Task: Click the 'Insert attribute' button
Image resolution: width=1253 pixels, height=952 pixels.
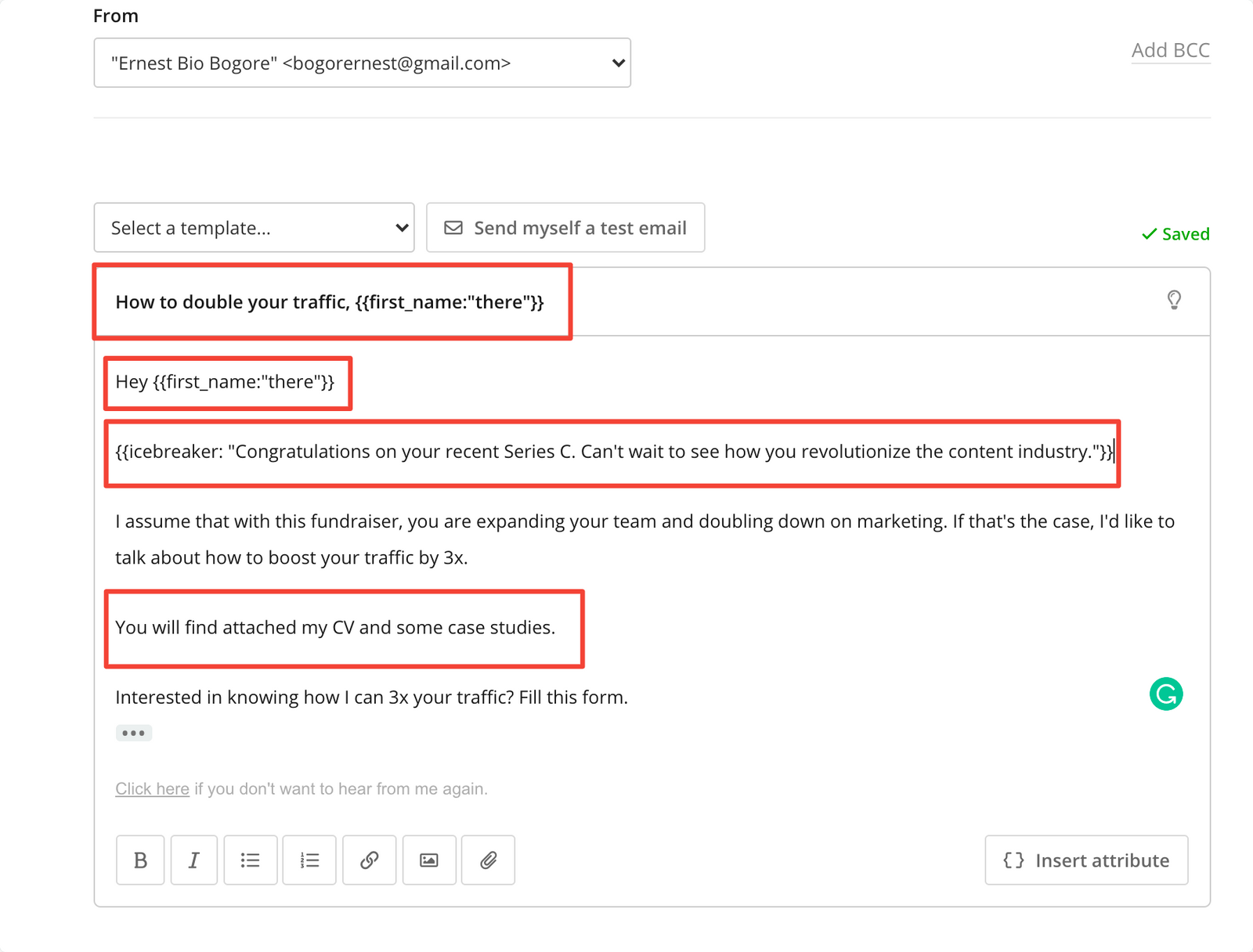Action: (1086, 860)
